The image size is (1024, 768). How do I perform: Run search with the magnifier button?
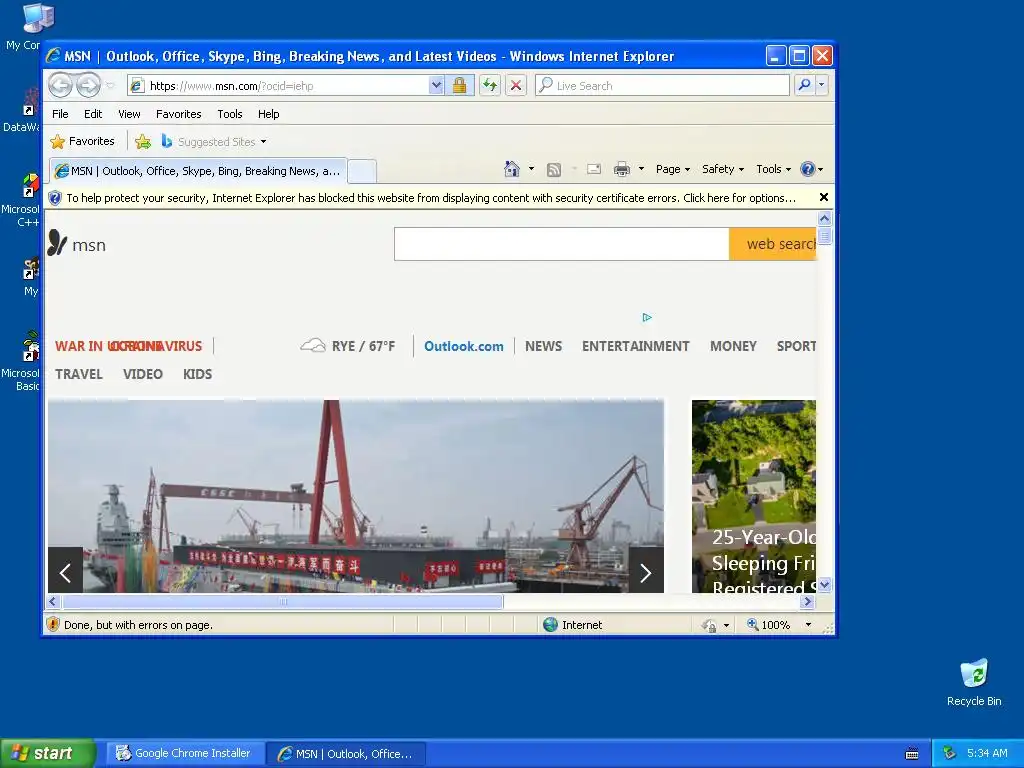(x=805, y=85)
